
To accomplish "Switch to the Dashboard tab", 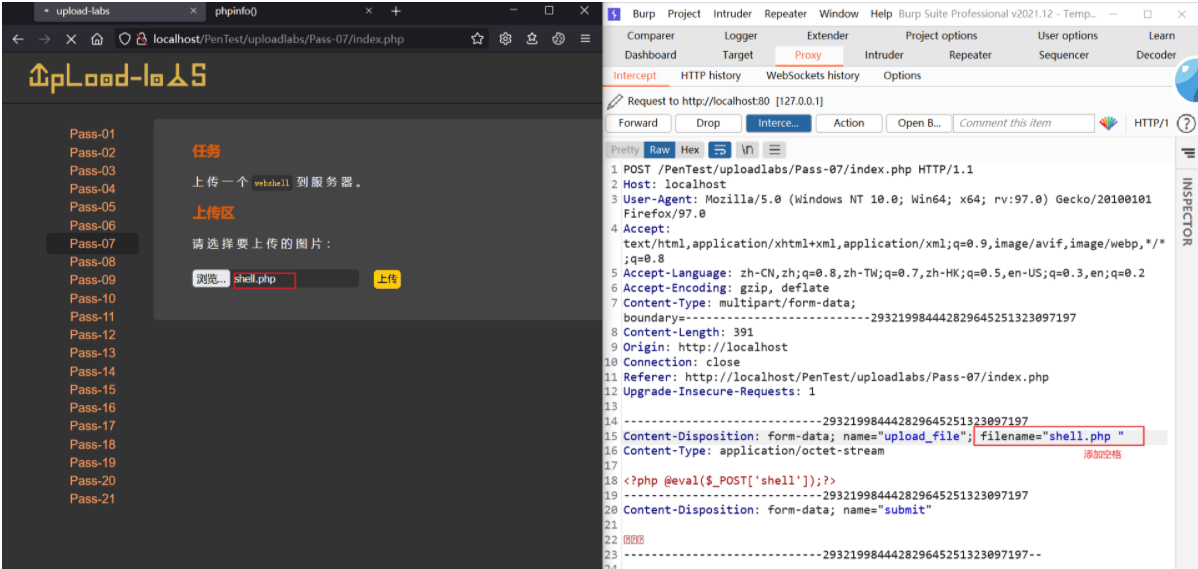I will pos(650,55).
